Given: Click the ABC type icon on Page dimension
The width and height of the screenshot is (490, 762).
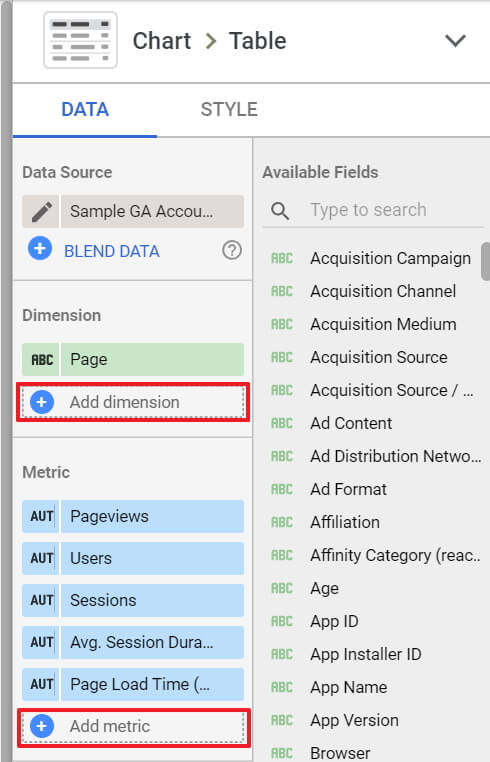Looking at the screenshot, I should coord(41,360).
